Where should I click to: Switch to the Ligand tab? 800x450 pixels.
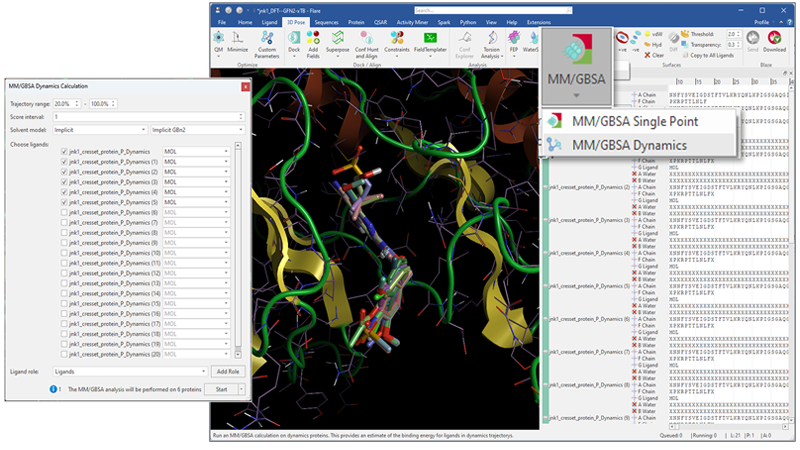(269, 22)
